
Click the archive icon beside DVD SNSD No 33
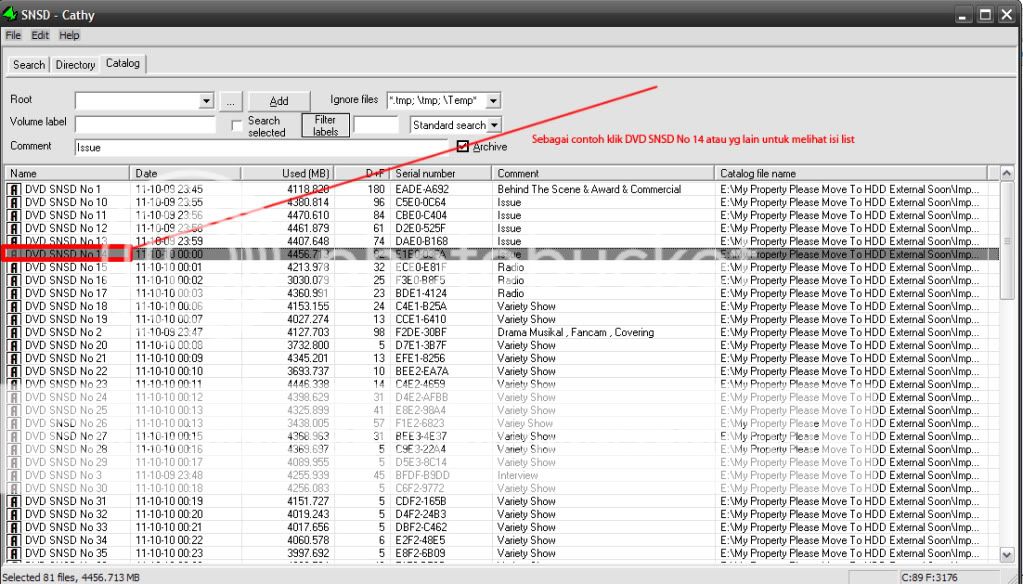14,528
